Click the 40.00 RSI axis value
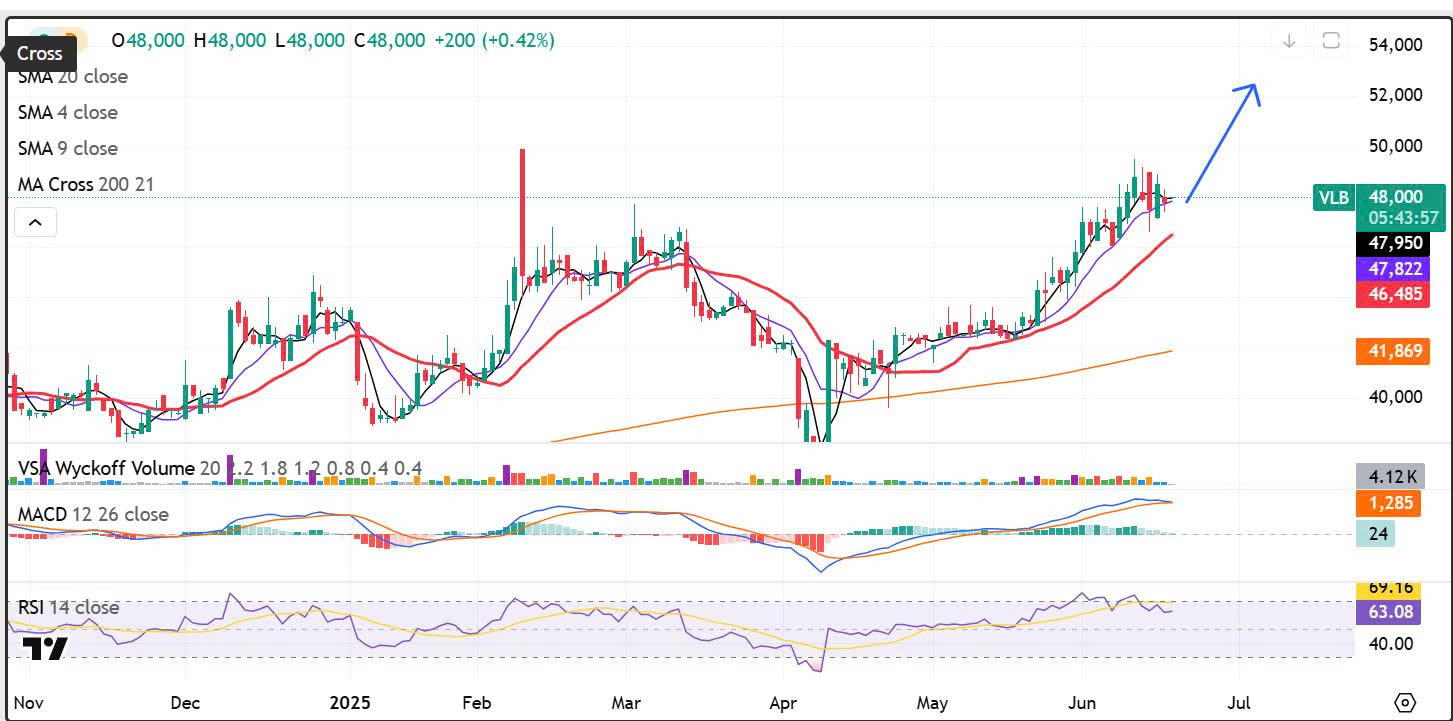1453x721 pixels. [x=1390, y=644]
